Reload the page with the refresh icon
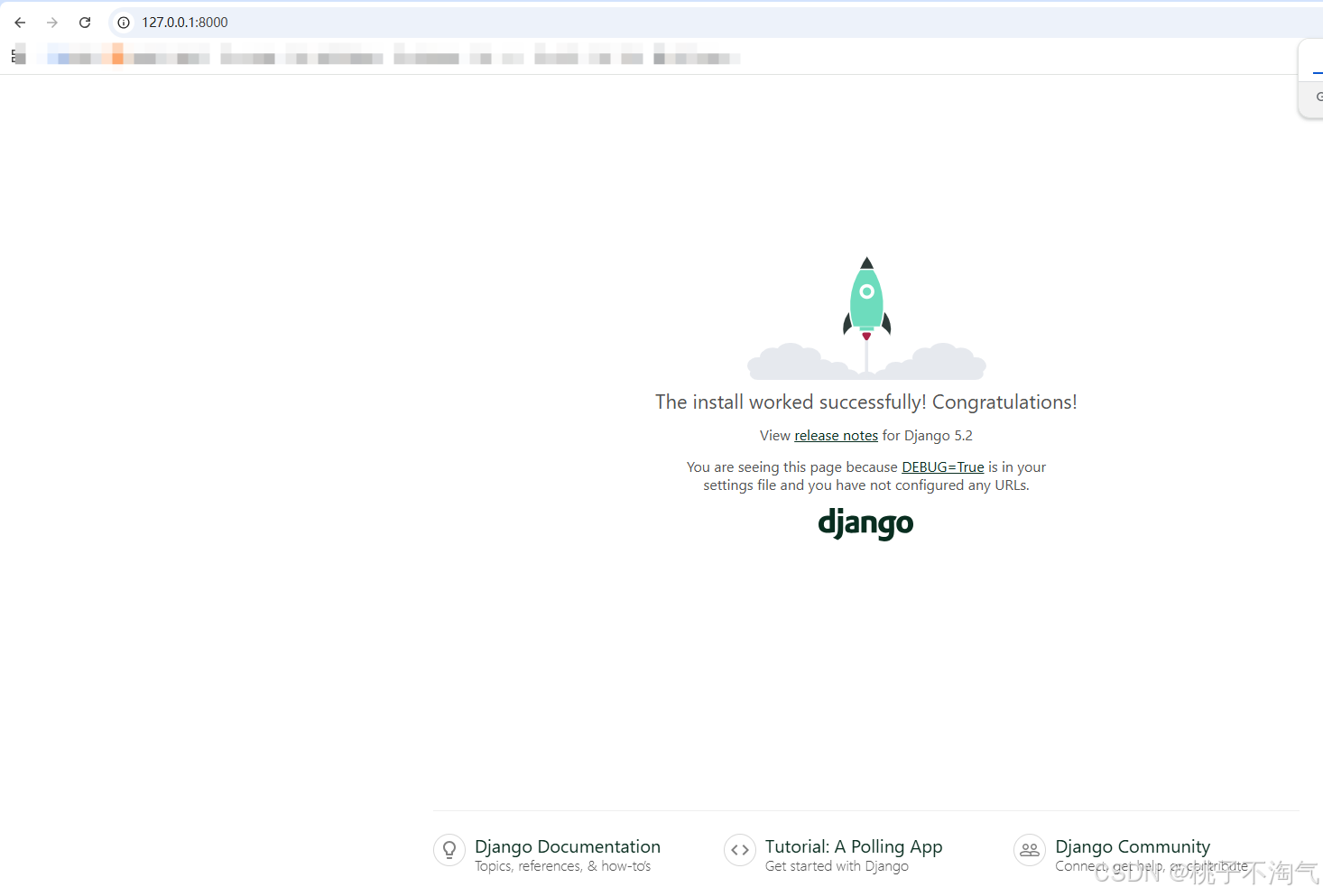The width and height of the screenshot is (1323, 896). (x=85, y=23)
